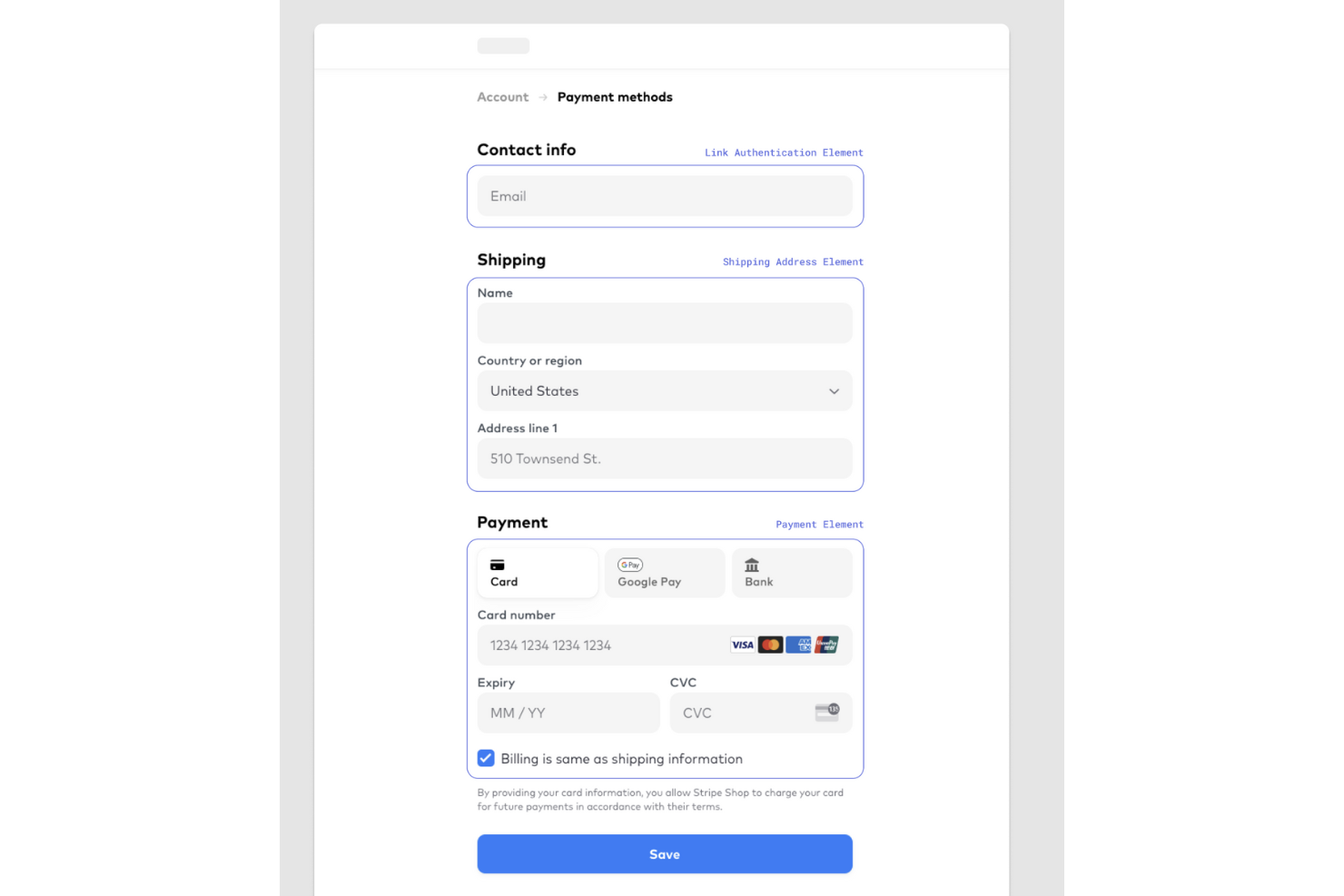Click the G Pay badge icon
The image size is (1344, 896).
pyautogui.click(x=629, y=564)
